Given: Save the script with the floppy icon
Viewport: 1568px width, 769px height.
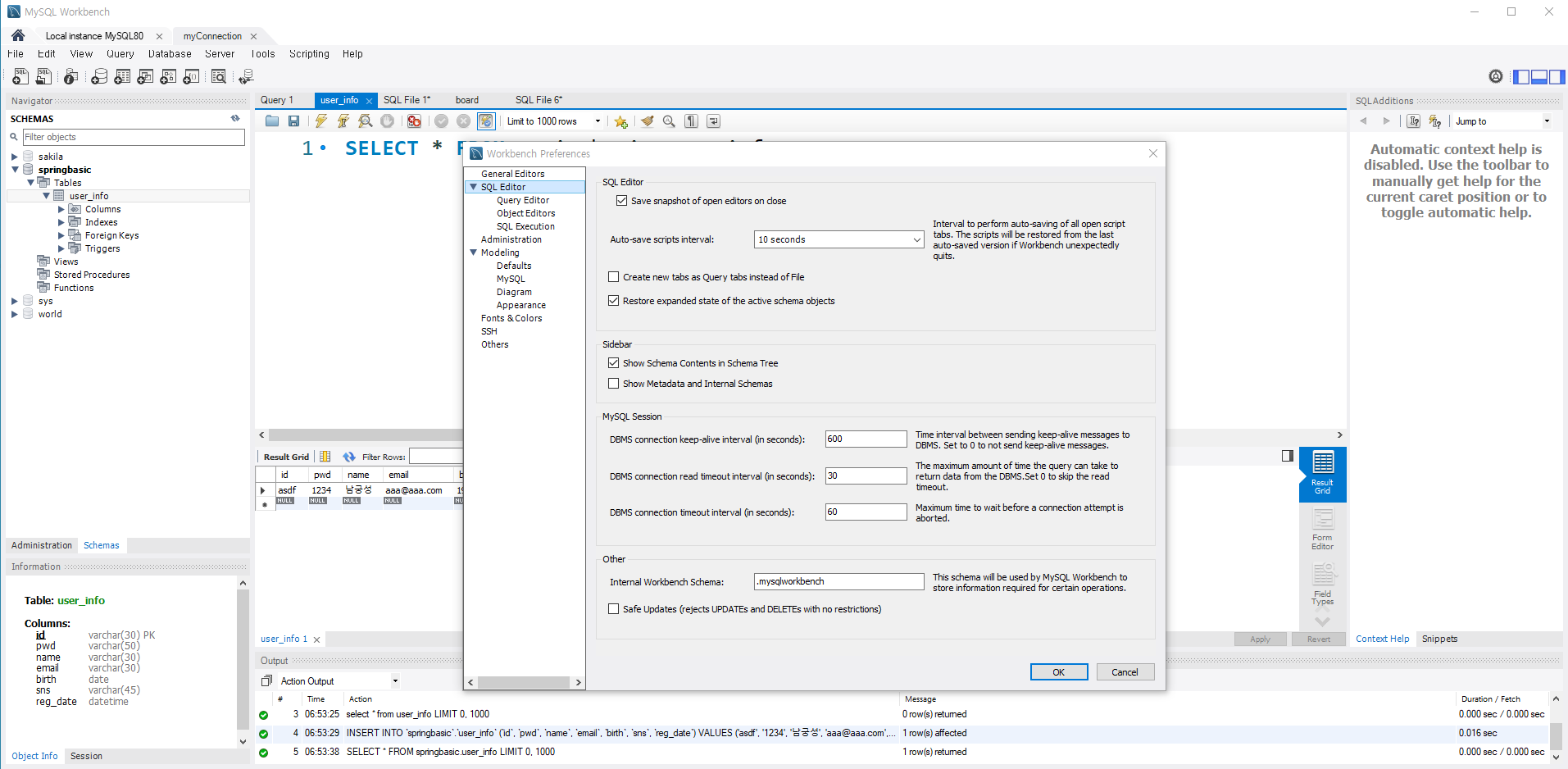Looking at the screenshot, I should pos(293,121).
